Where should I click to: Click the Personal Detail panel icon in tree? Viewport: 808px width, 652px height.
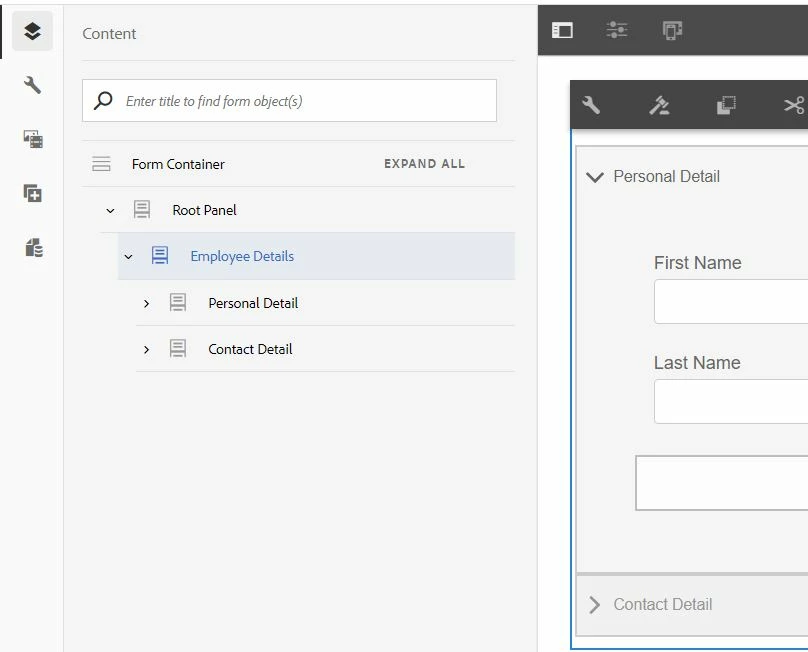point(178,303)
